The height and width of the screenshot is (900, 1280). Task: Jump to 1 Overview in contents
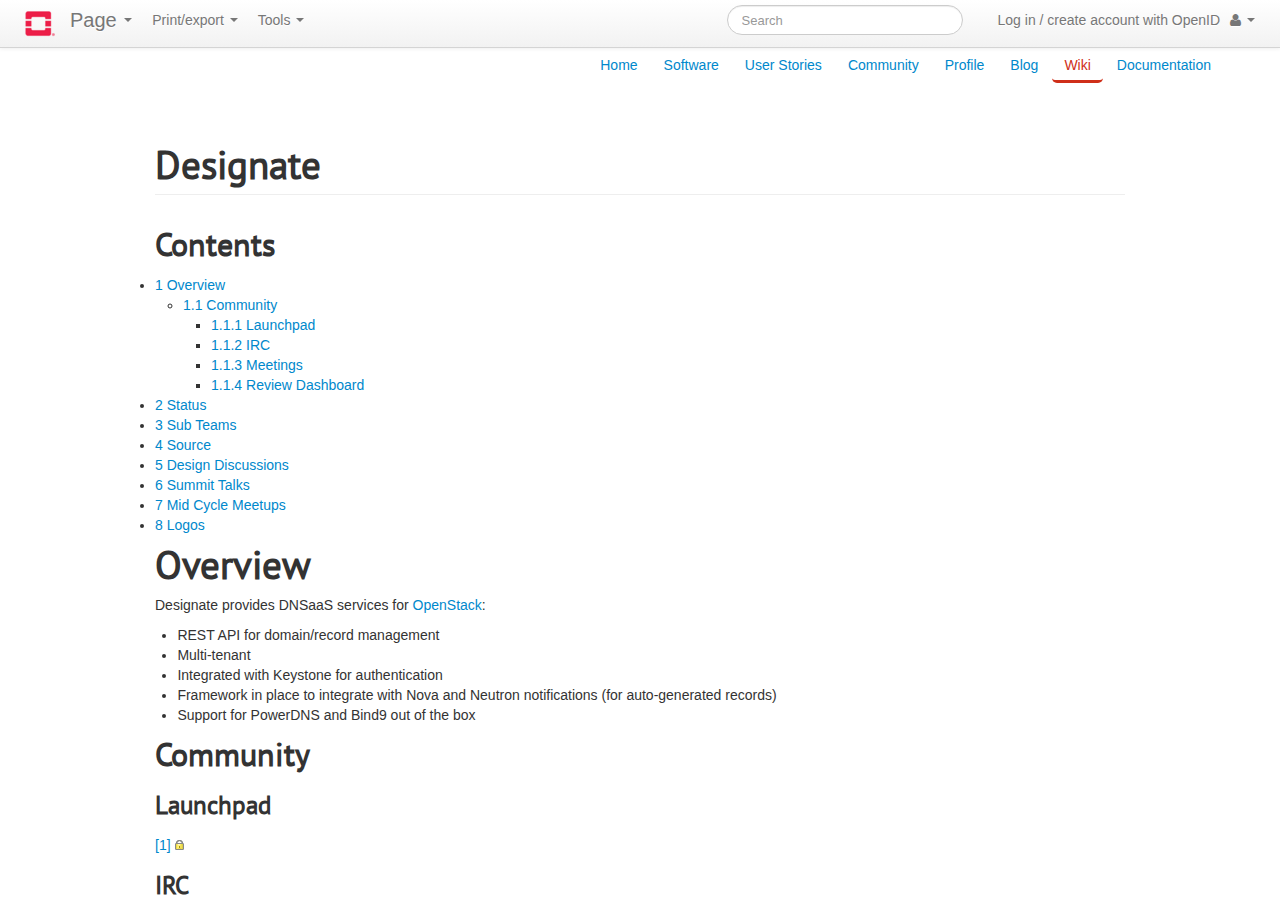(x=190, y=285)
